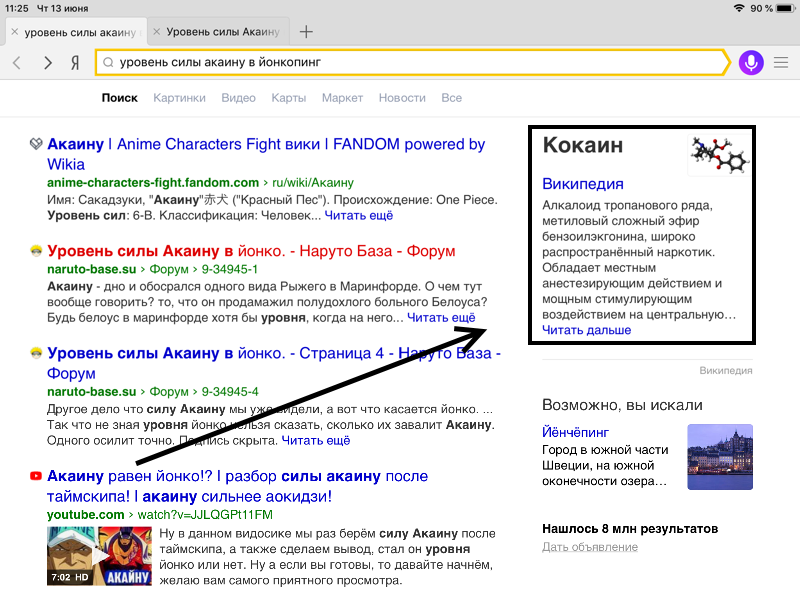The height and width of the screenshot is (600, 800).
Task: Click Кокаин card heading
Action: click(x=583, y=145)
